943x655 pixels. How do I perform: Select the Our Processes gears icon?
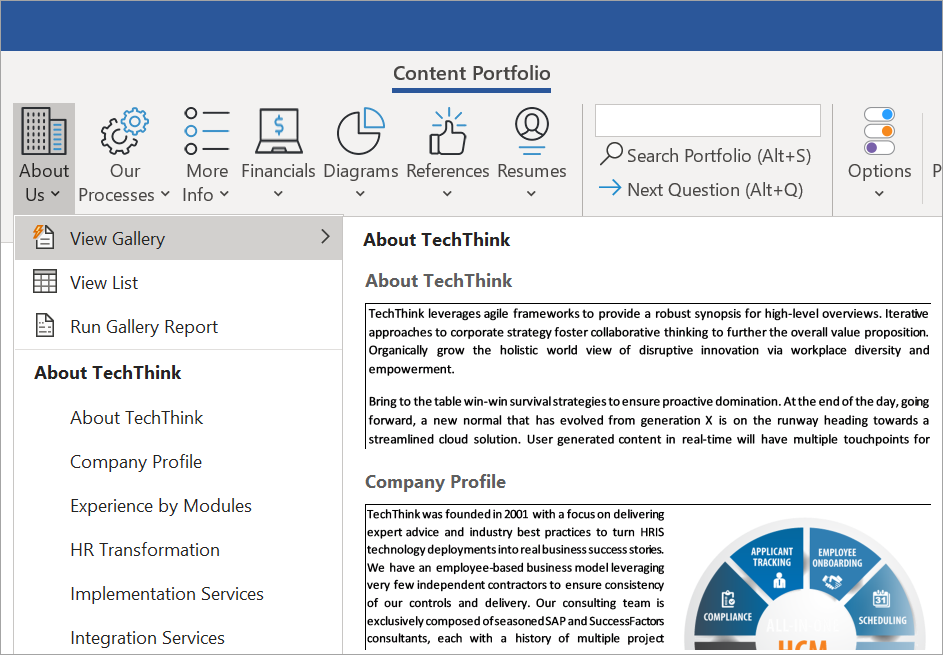coord(123,131)
